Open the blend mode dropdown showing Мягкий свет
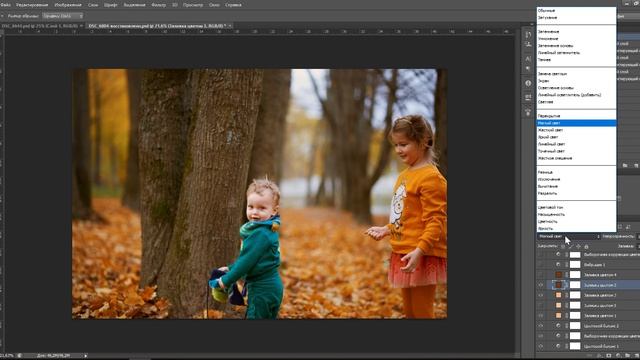The height and width of the screenshot is (360, 640). 569,236
